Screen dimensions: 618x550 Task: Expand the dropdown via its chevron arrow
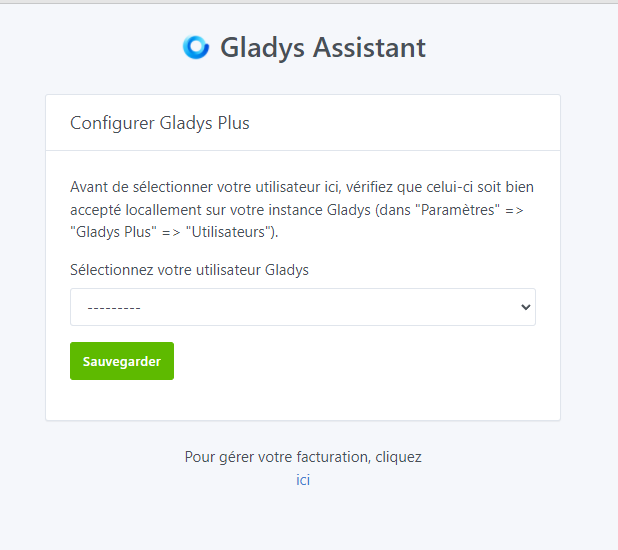tap(525, 307)
